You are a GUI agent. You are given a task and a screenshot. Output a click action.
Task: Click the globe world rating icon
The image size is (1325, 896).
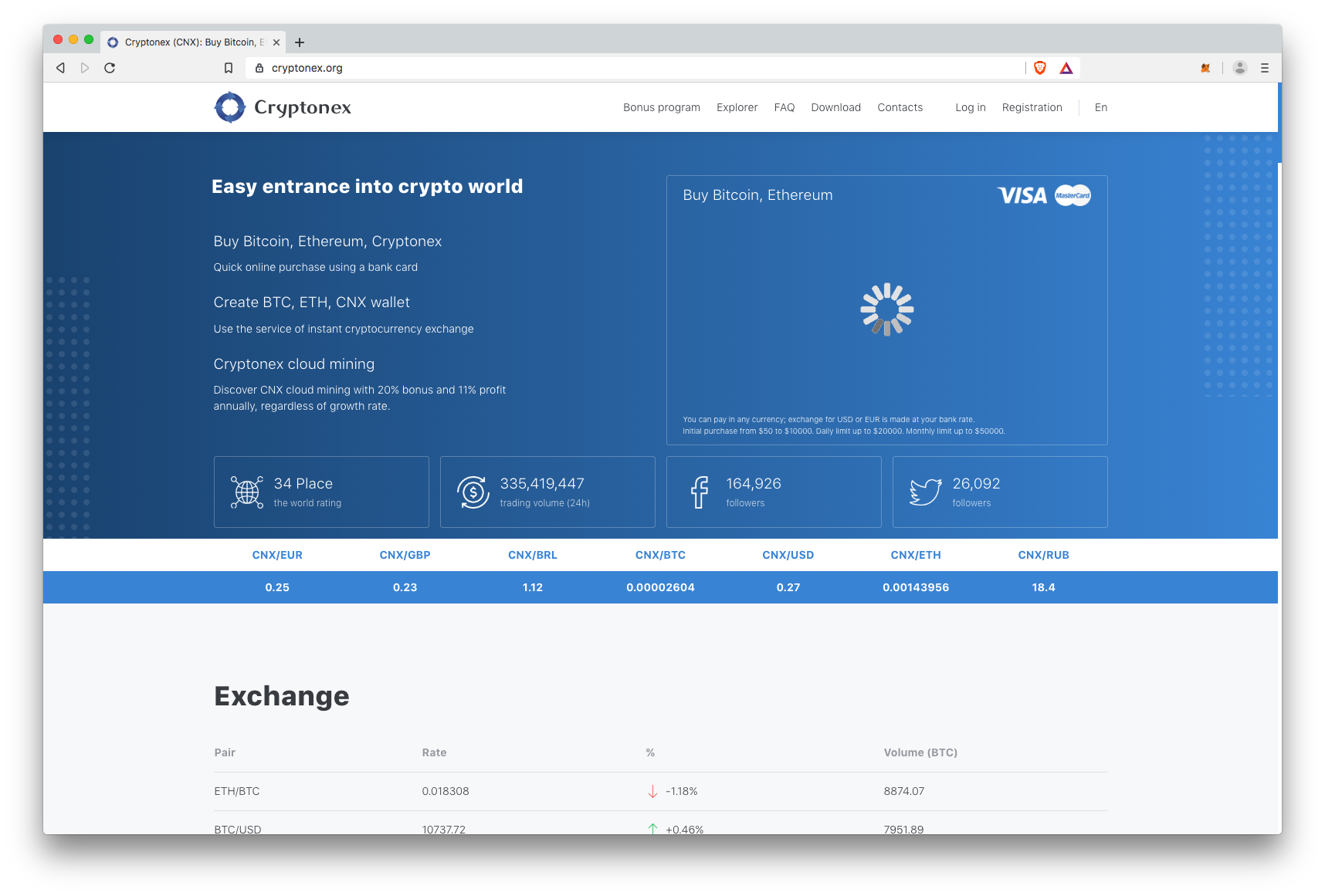[x=247, y=492]
